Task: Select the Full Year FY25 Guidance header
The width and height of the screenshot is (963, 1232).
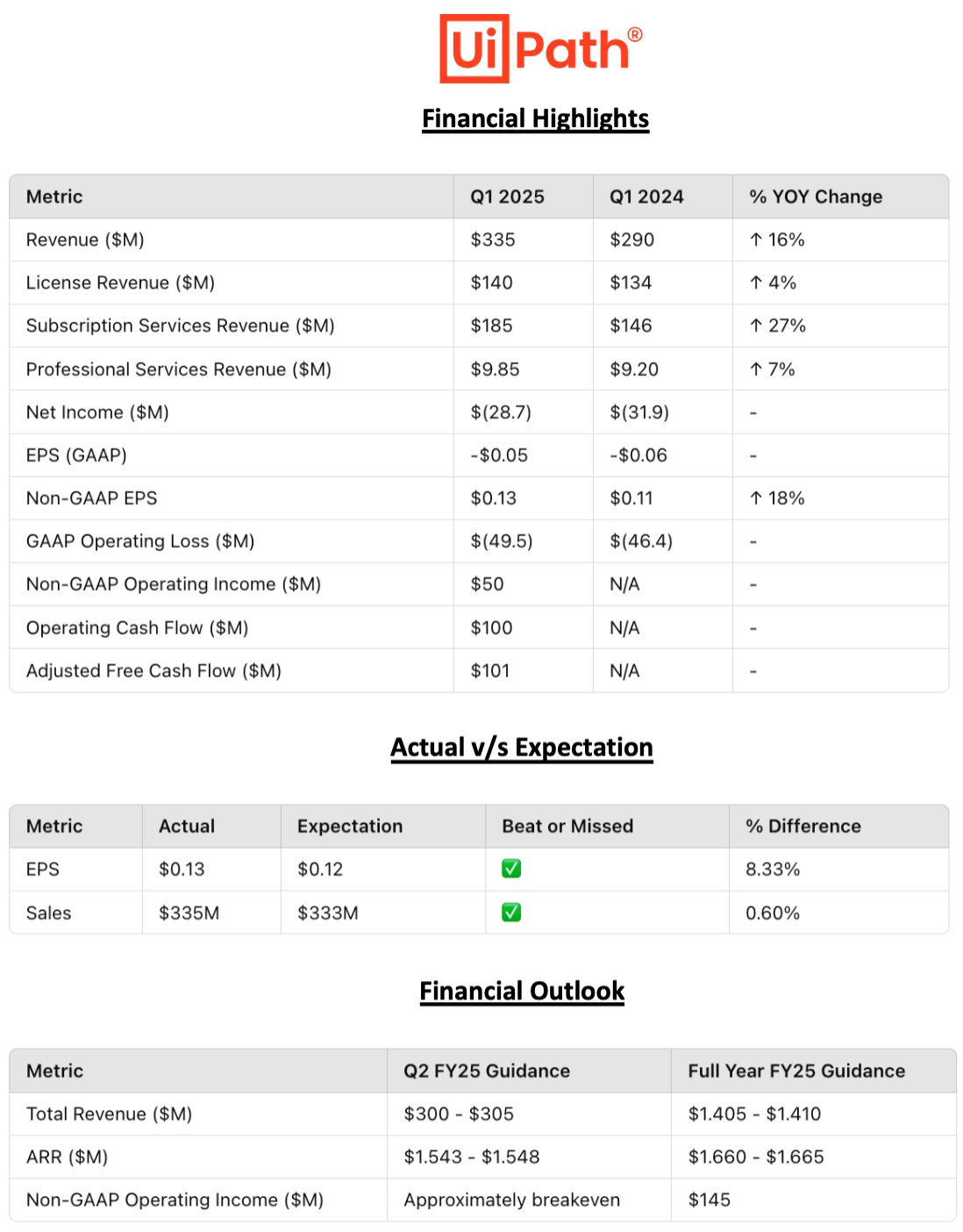Action: 796,1071
